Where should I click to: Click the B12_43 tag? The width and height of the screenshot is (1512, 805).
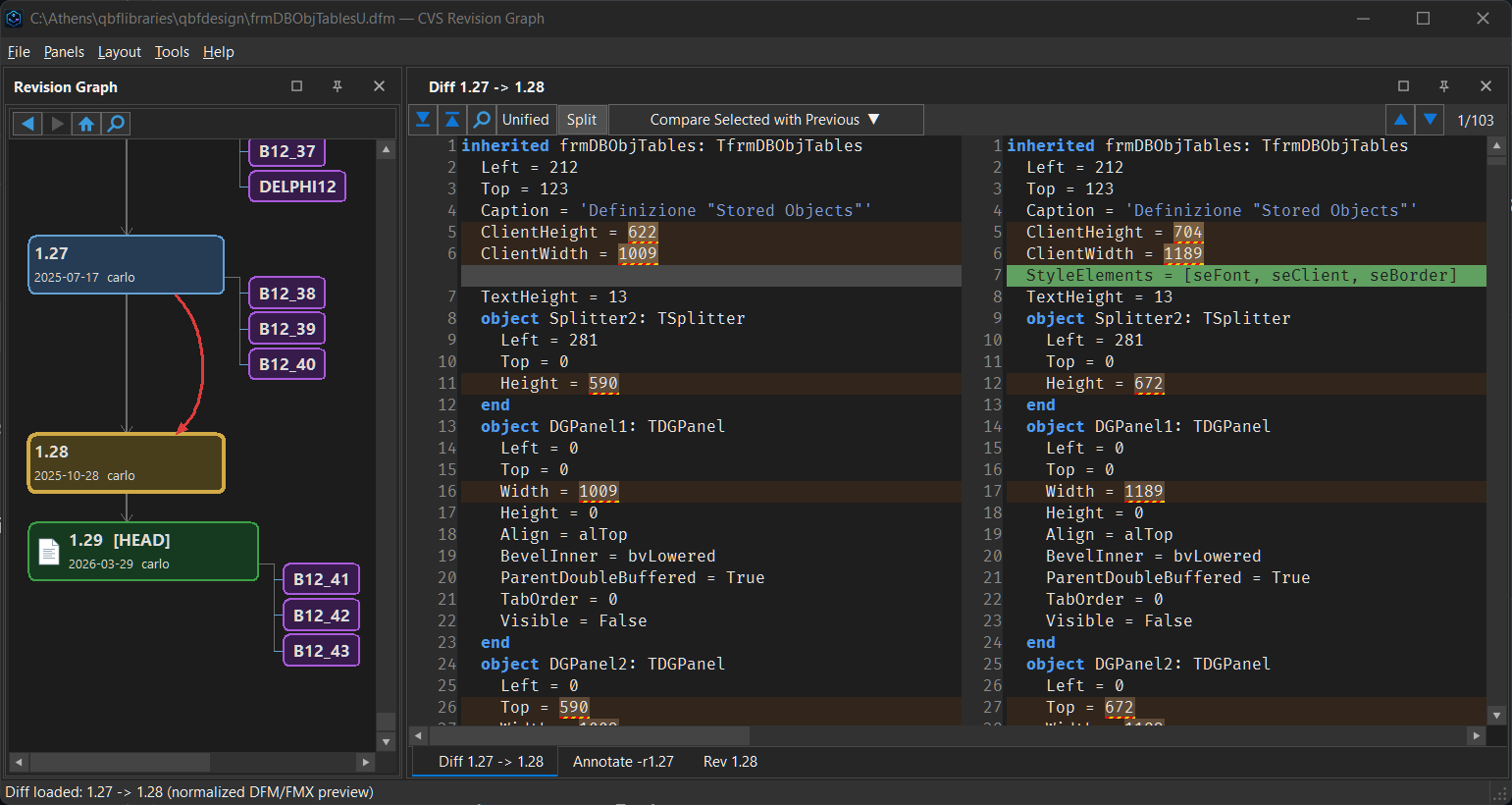[x=322, y=650]
